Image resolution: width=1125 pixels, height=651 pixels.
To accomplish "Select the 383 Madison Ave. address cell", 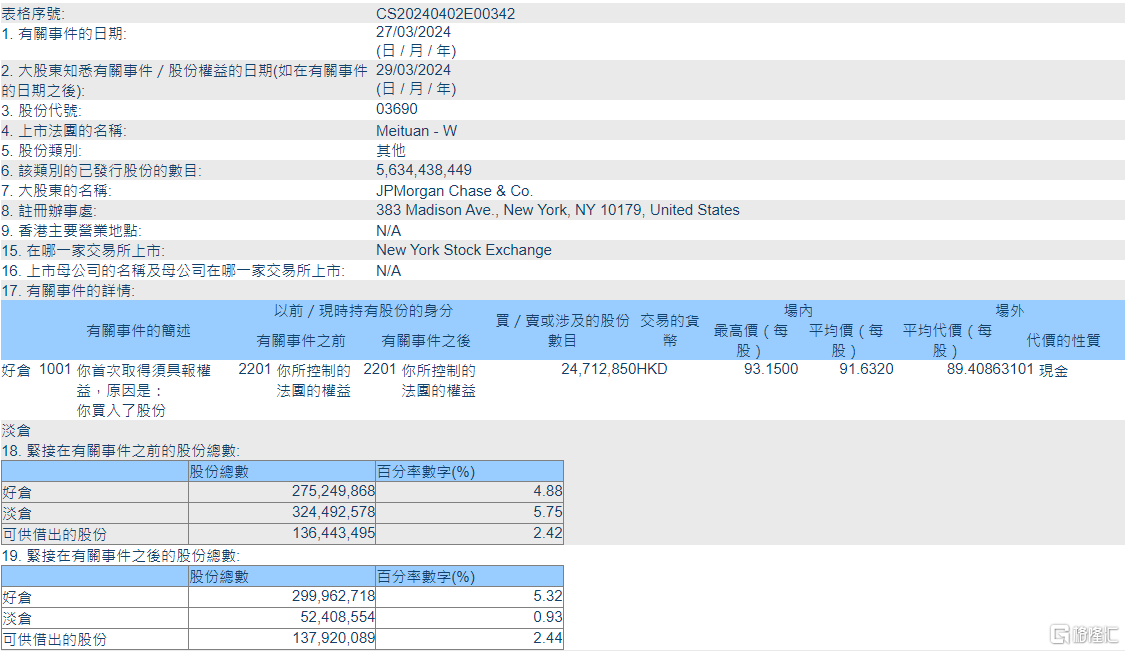I will click(557, 210).
